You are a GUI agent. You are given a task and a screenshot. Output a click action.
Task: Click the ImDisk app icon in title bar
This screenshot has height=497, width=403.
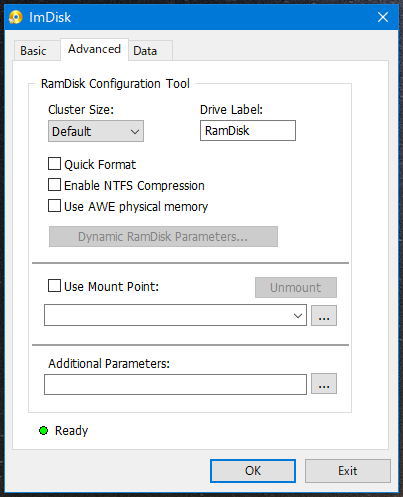point(16,17)
